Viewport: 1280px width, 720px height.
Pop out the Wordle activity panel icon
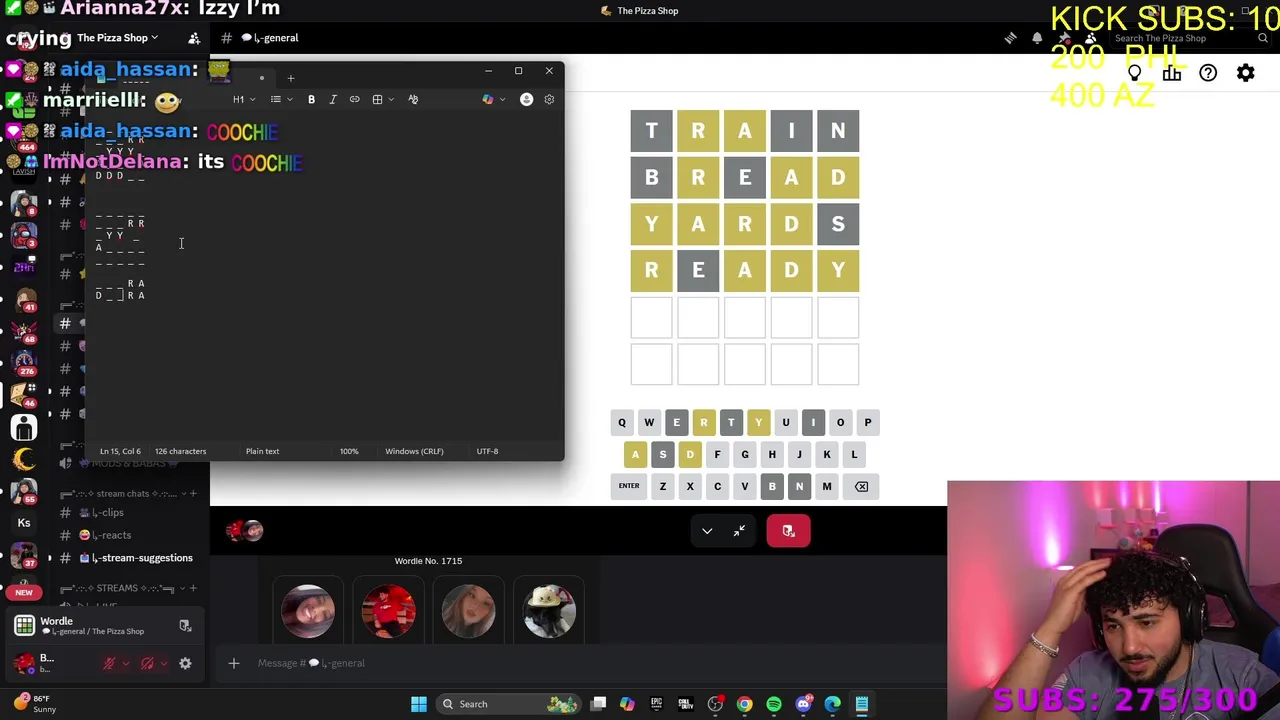[x=185, y=626]
